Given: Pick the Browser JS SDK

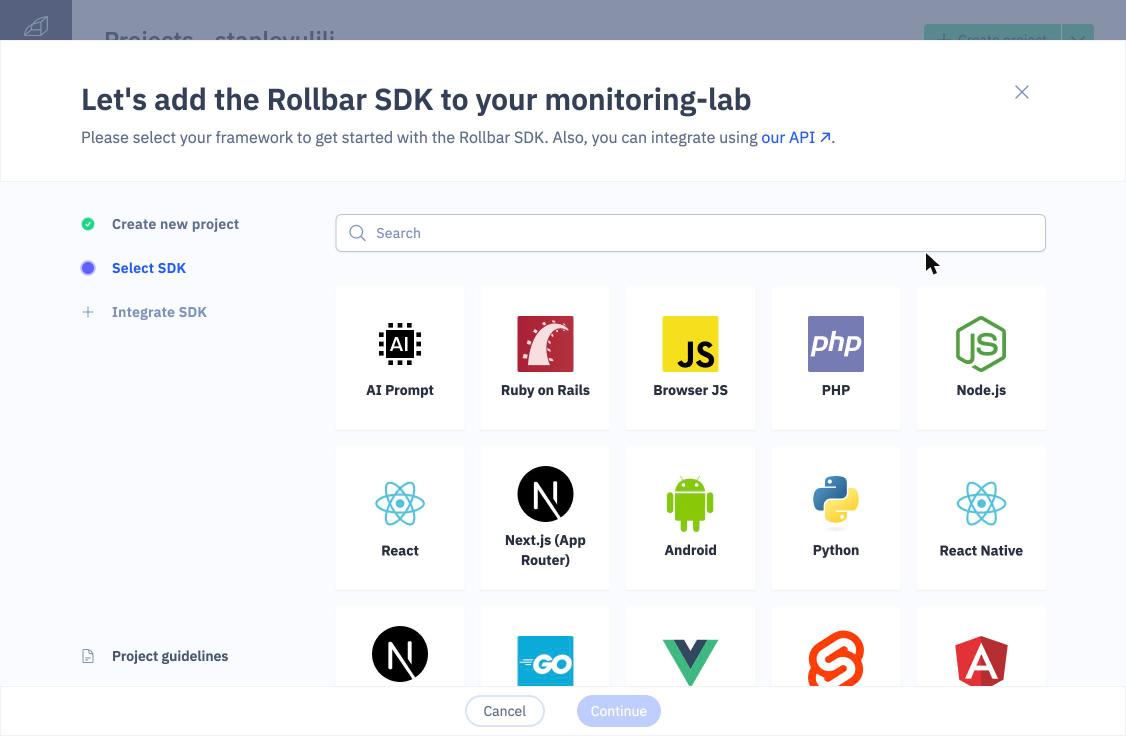Looking at the screenshot, I should click(690, 358).
